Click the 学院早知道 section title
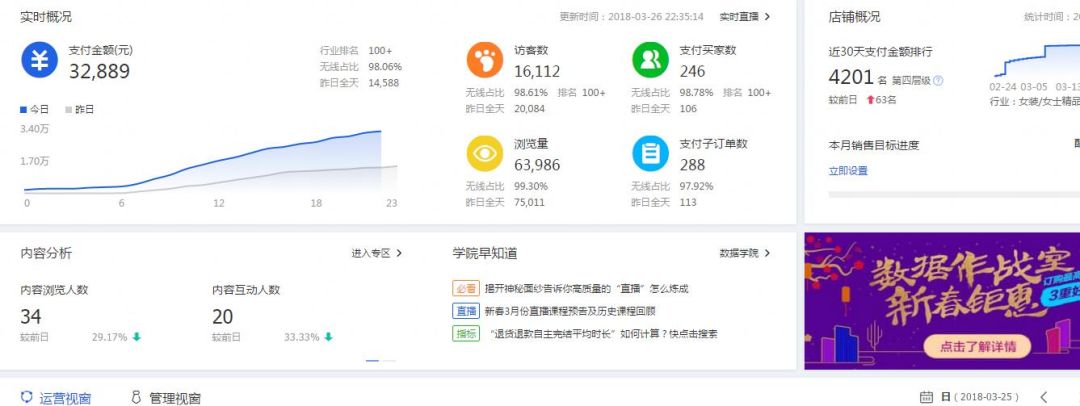This screenshot has width=1080, height=406. [485, 253]
